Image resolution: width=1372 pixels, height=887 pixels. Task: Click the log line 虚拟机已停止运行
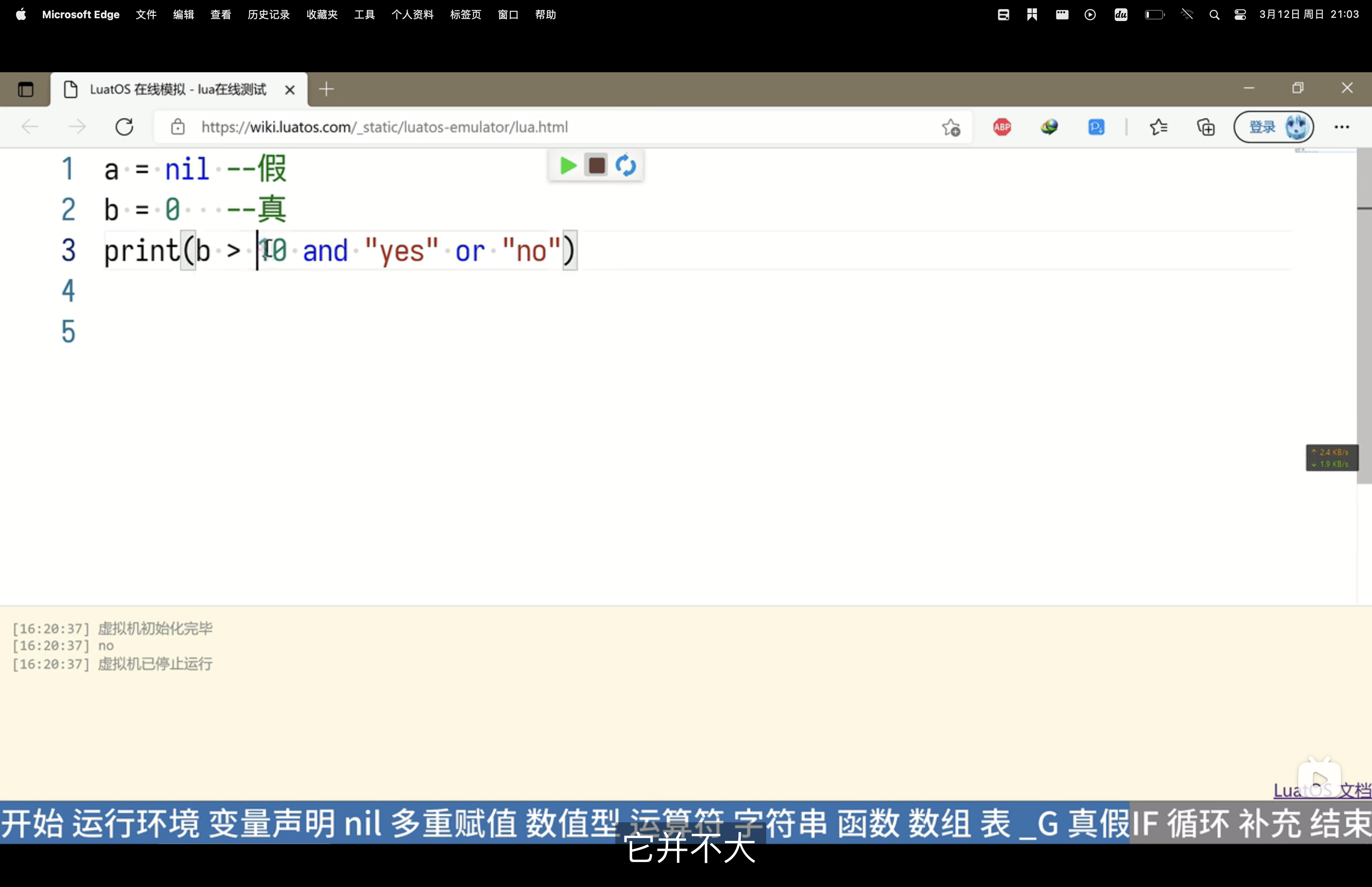pos(113,663)
